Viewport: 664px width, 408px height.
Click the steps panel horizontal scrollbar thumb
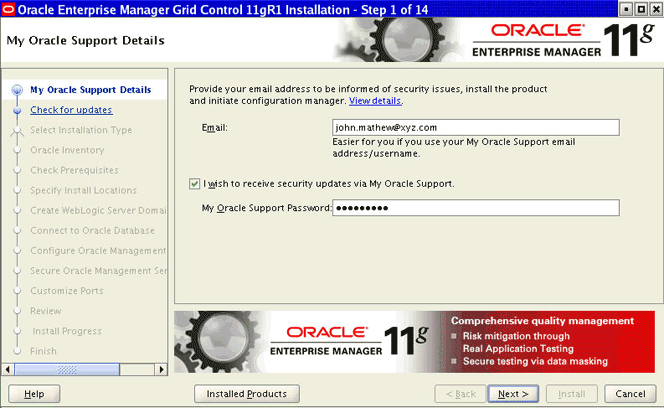67,369
